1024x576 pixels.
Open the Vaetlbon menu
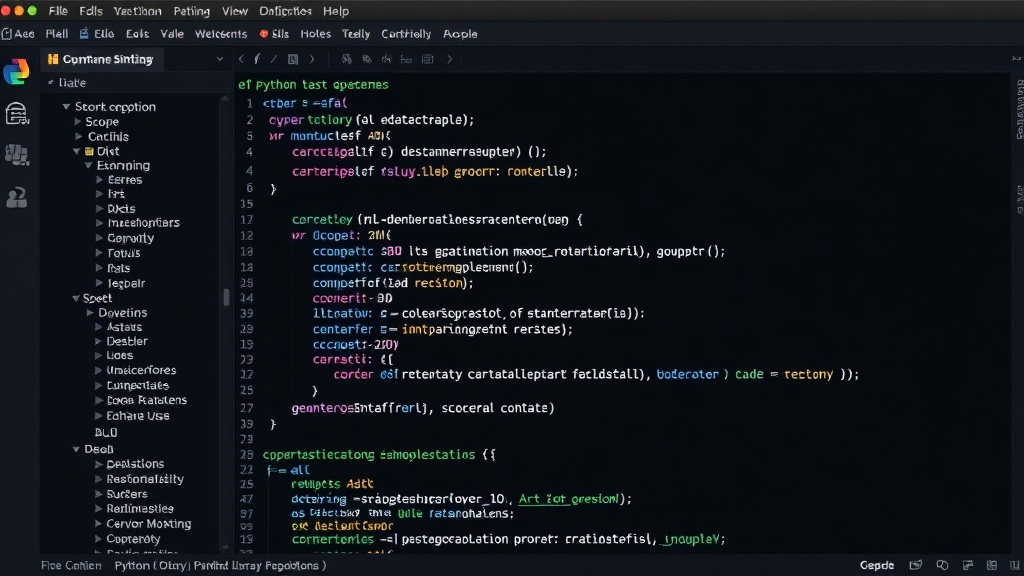coord(137,11)
